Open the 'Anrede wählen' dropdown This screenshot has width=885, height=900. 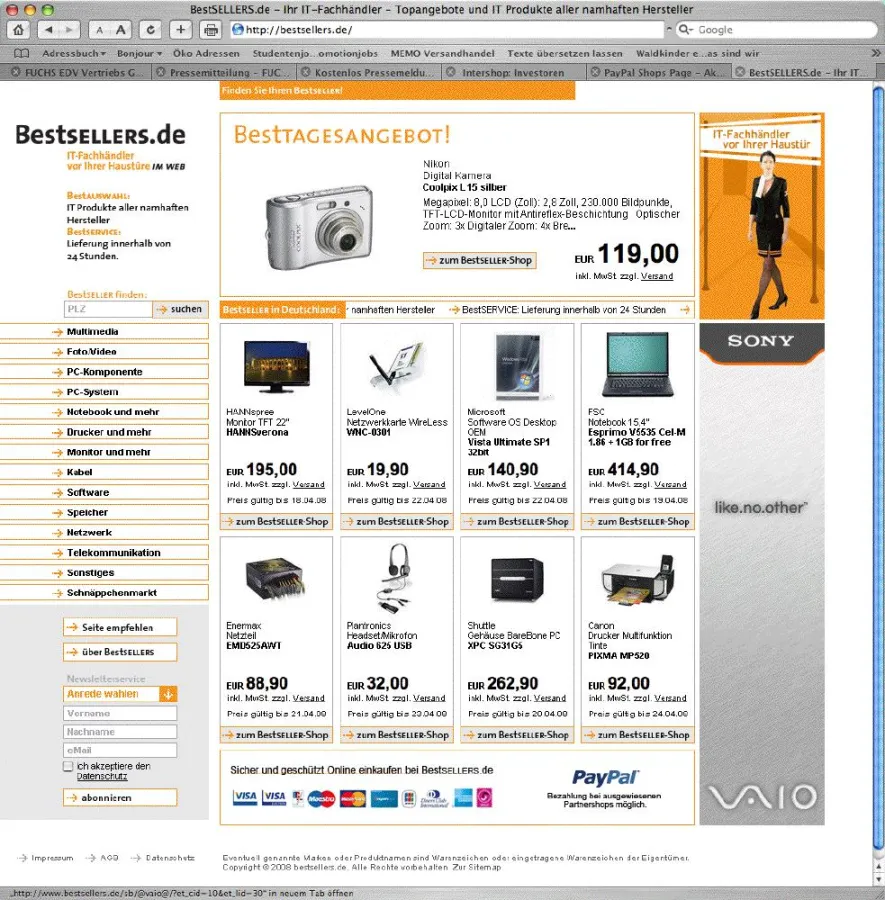coord(120,693)
